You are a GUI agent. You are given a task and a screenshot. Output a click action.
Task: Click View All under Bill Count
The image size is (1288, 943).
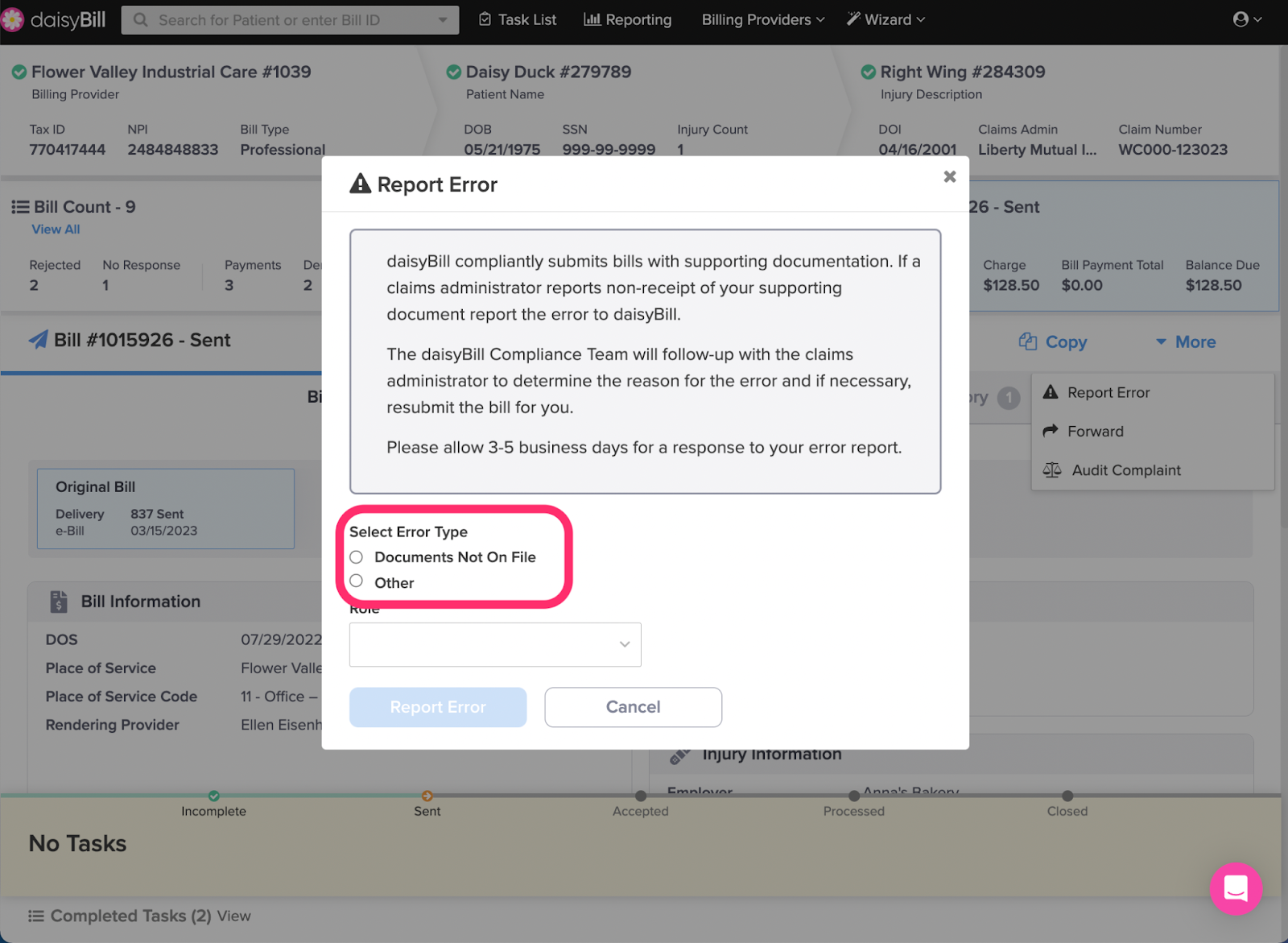pos(56,230)
